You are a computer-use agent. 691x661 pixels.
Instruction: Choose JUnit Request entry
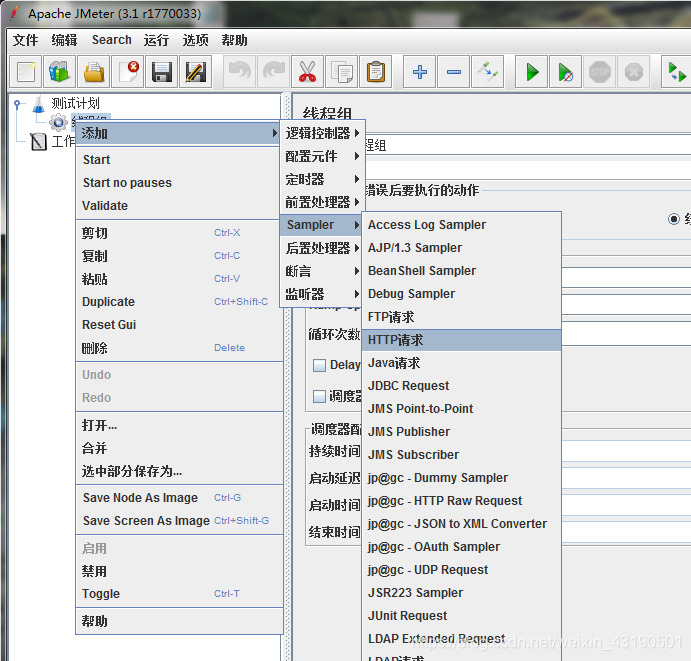pyautogui.click(x=461, y=616)
